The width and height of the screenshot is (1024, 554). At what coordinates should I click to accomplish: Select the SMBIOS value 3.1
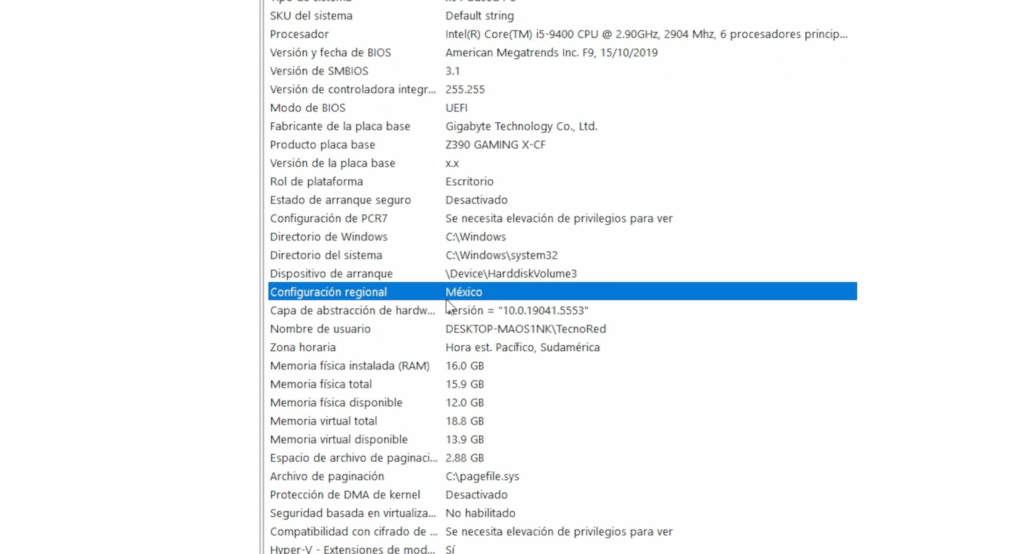(x=453, y=71)
